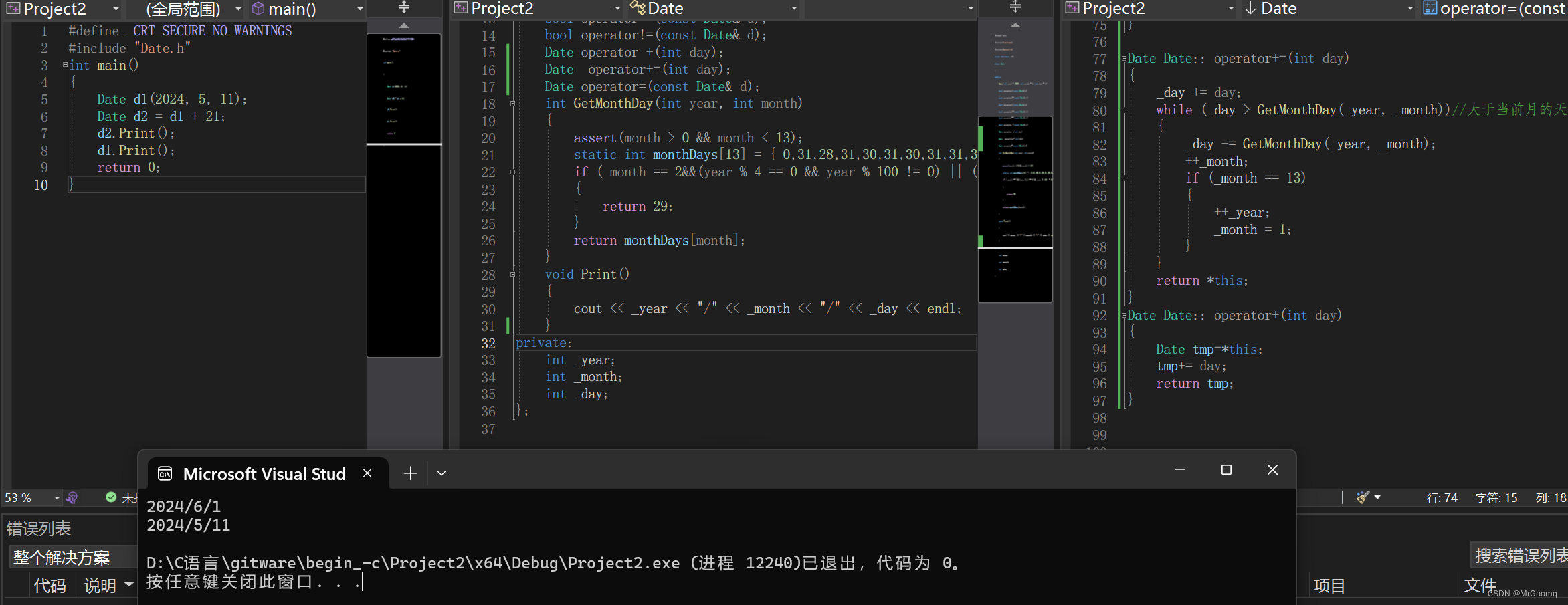Click the split-view icon above the left pane minimap
The width and height of the screenshot is (1568, 605).
tap(403, 7)
